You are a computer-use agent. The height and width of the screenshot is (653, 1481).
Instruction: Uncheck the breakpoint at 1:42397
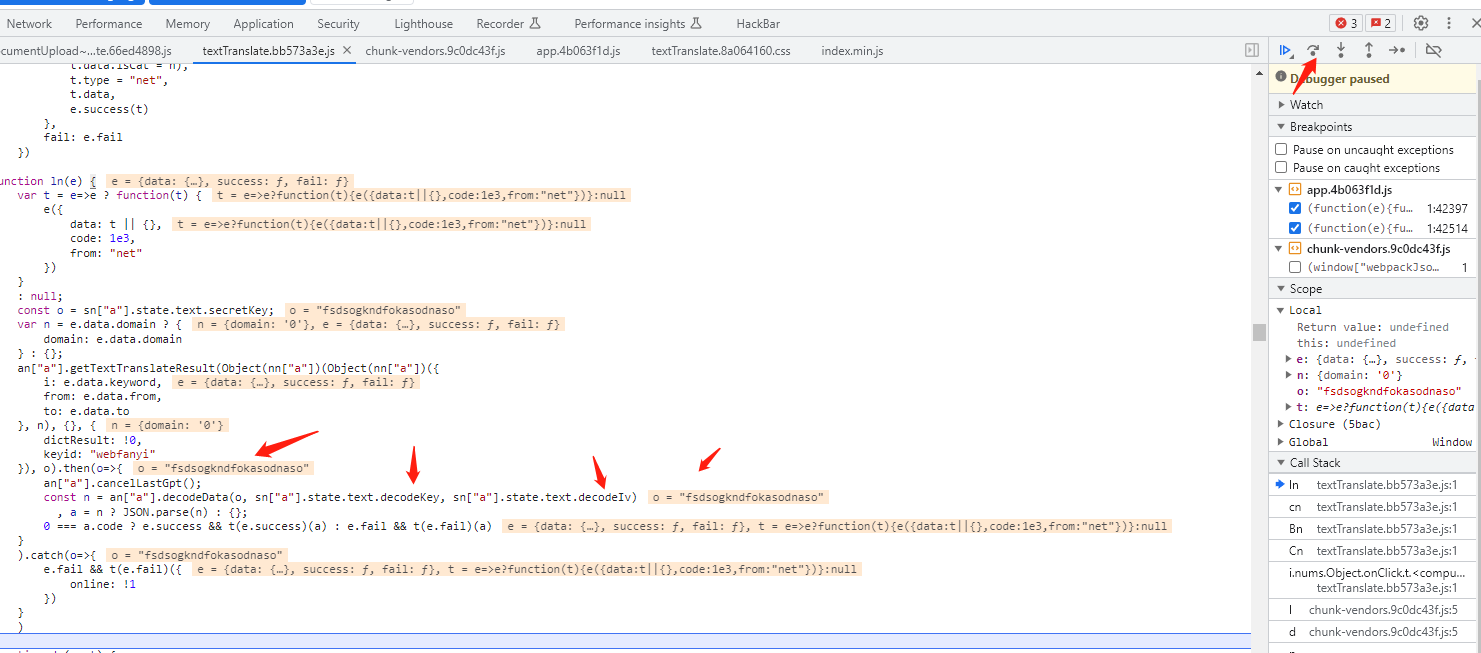pos(1295,208)
